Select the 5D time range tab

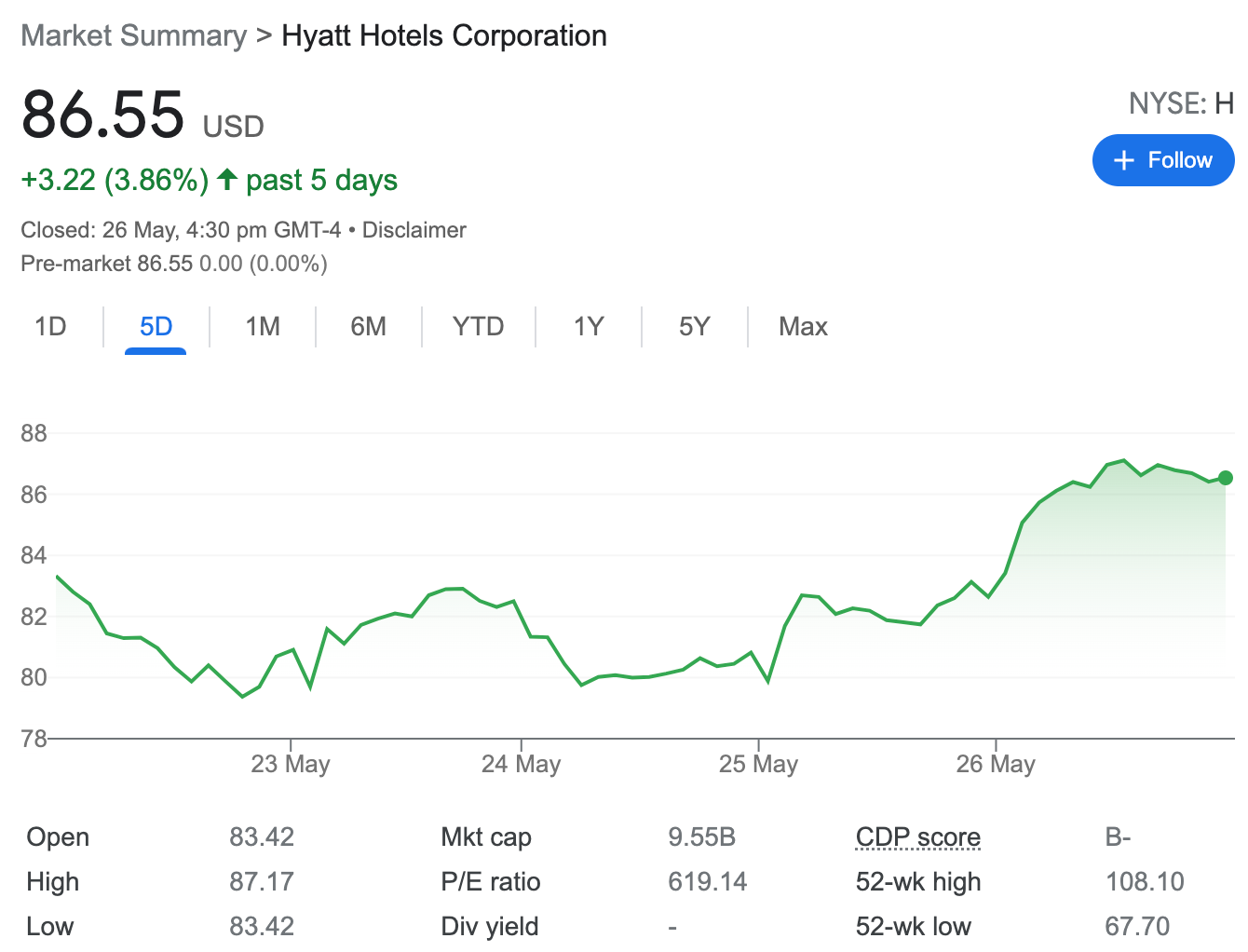click(x=156, y=326)
